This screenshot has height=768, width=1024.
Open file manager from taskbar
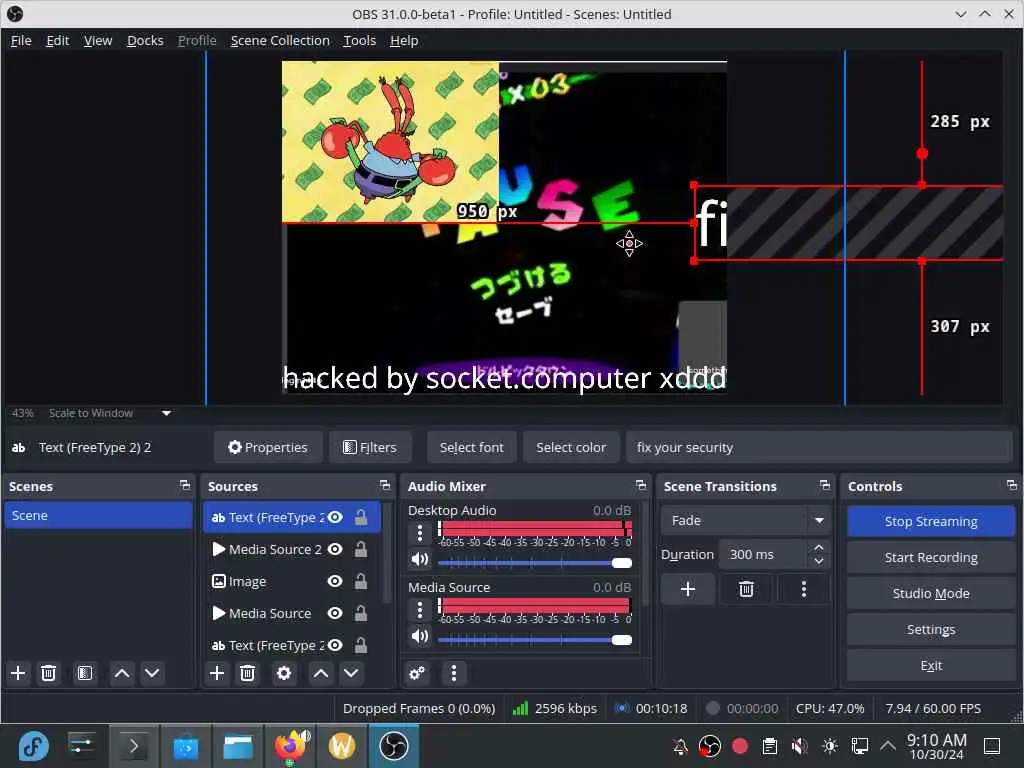(x=238, y=746)
